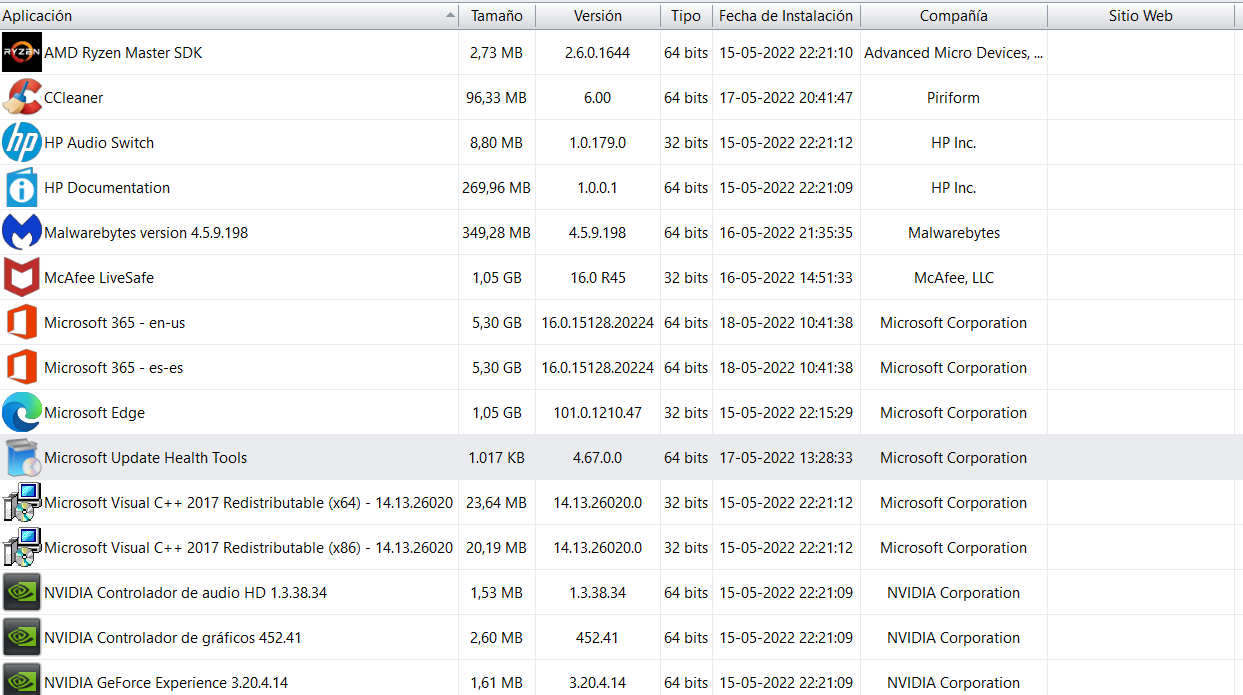This screenshot has height=695, width=1243.
Task: Click the 101.0.1210.47 version cell
Action: click(x=598, y=412)
